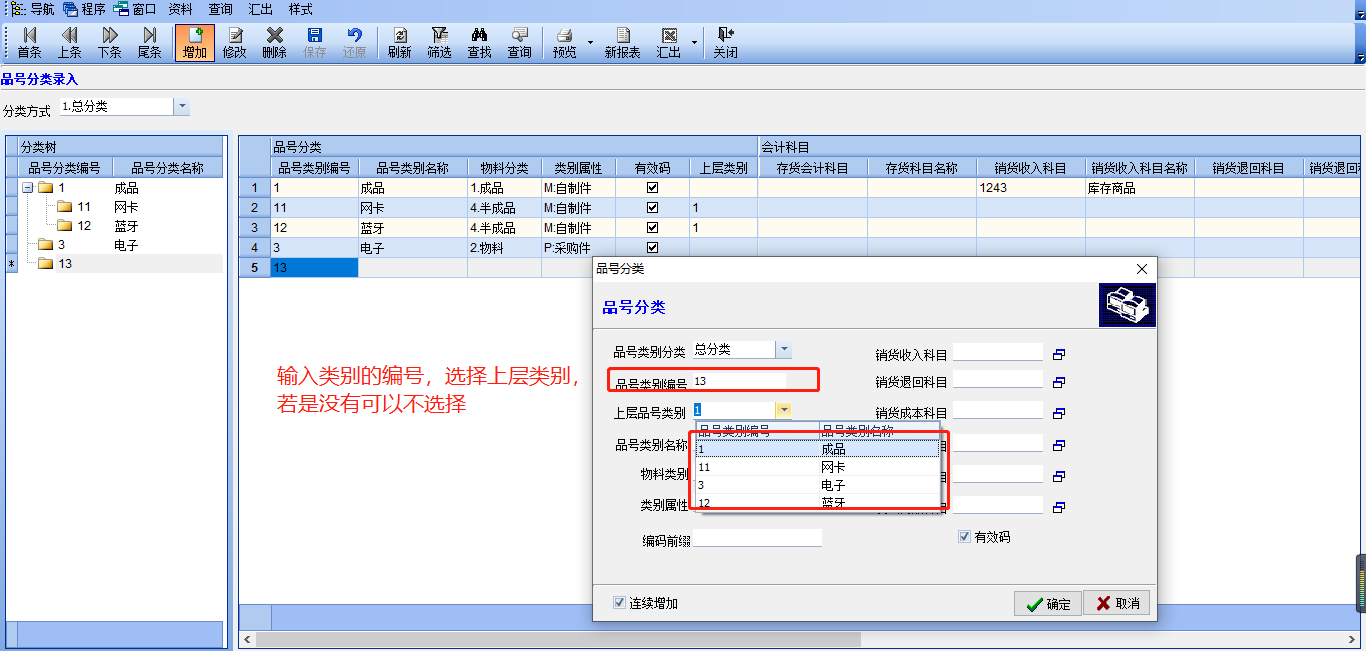Click the 下条 next record icon
Viewport: 1366px width, 651px height.
[109, 43]
